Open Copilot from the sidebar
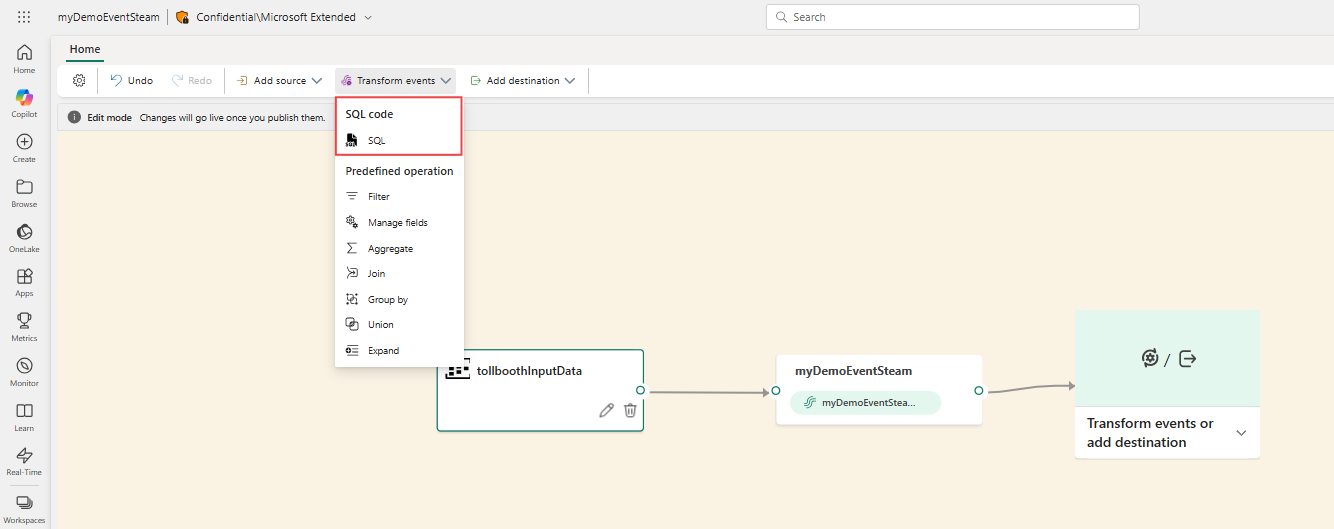Image resolution: width=1334 pixels, height=529 pixels. pos(24,103)
